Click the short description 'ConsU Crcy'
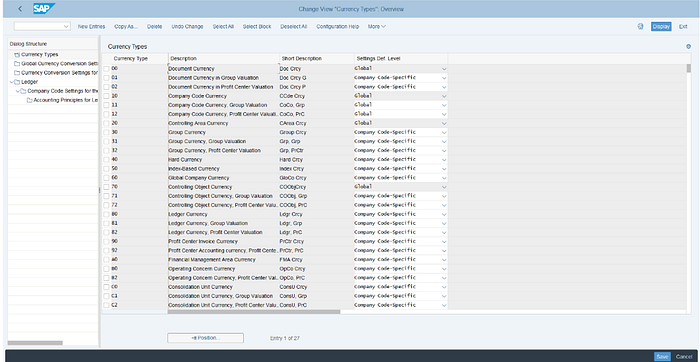Screen dimensions: 700x362 pyautogui.click(x=293, y=287)
